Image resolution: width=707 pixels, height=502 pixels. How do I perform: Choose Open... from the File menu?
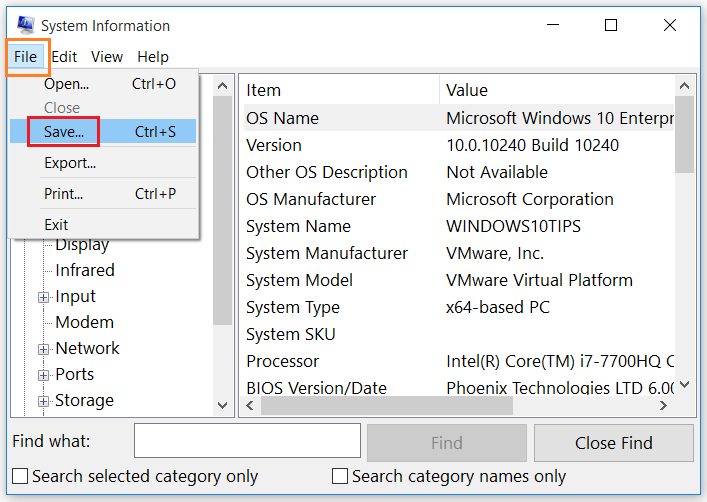(x=103, y=84)
